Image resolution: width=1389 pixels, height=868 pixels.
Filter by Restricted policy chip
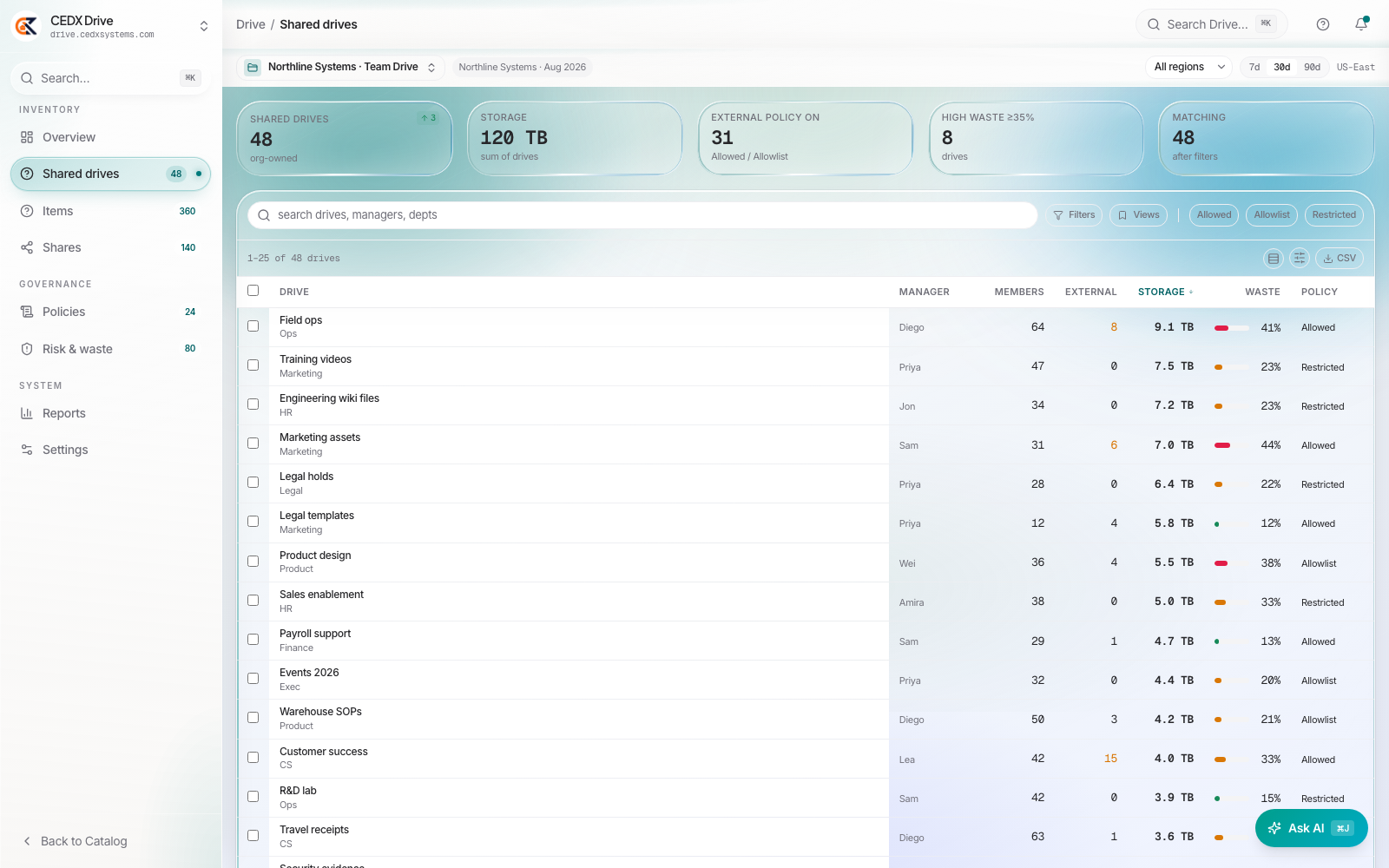pos(1334,215)
